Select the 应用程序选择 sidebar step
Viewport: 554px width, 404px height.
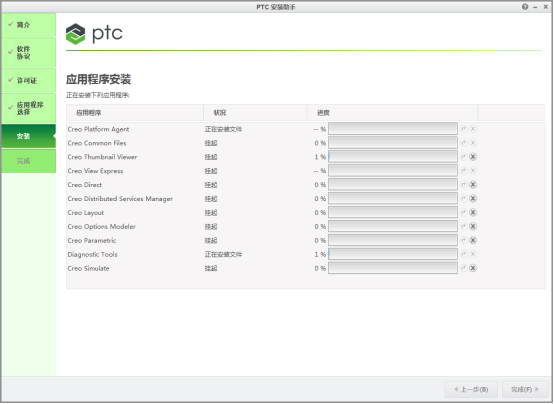[28, 108]
